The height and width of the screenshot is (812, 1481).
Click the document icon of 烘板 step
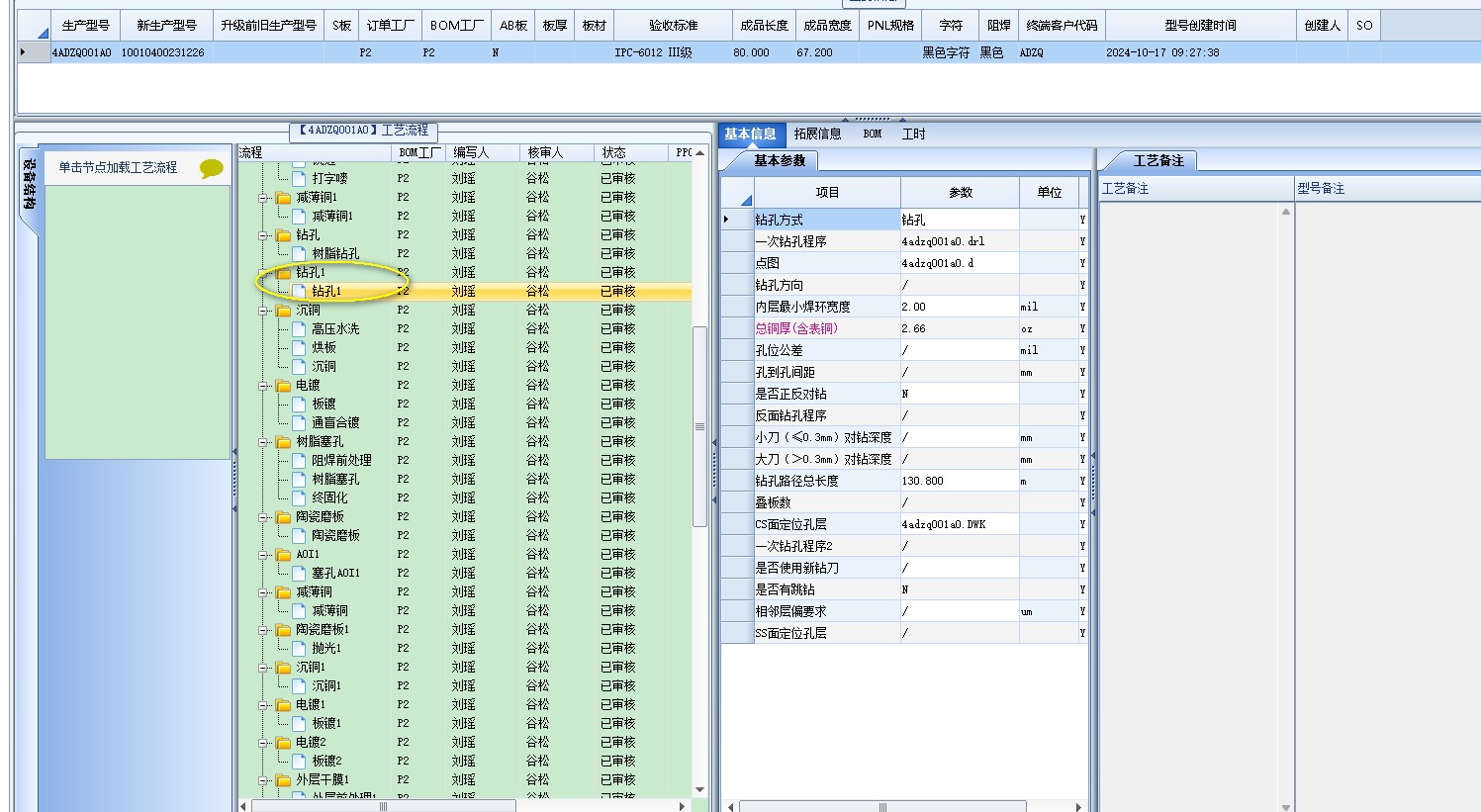coord(299,348)
